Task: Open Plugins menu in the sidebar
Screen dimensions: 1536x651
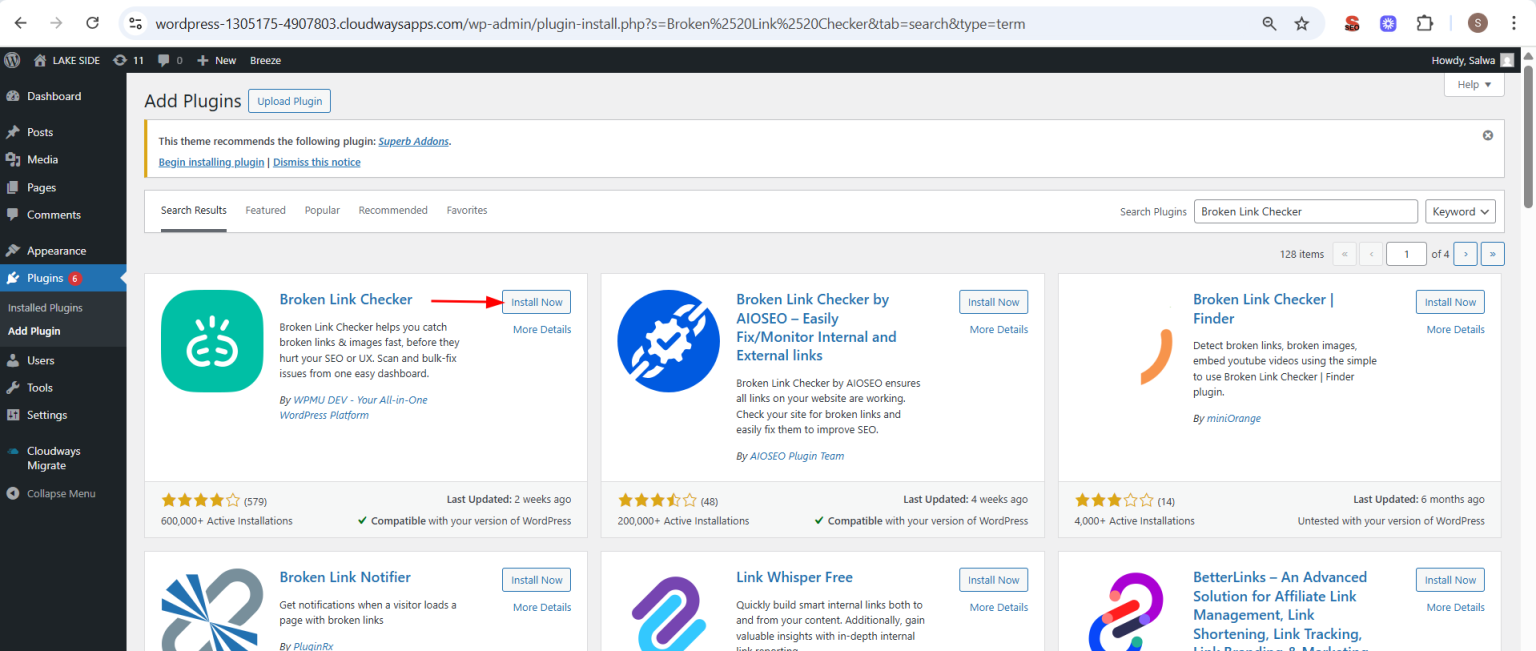Action: (x=63, y=278)
